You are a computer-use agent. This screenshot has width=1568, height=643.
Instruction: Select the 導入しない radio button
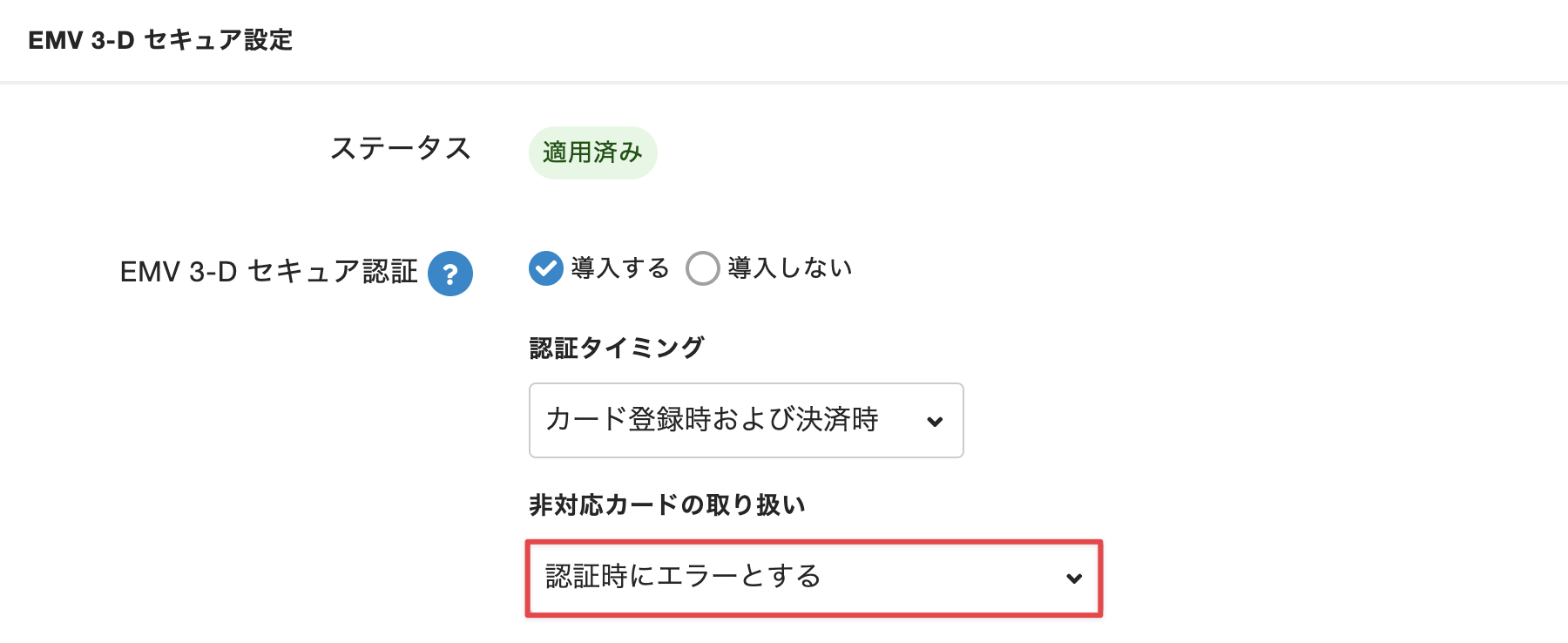coord(703,268)
